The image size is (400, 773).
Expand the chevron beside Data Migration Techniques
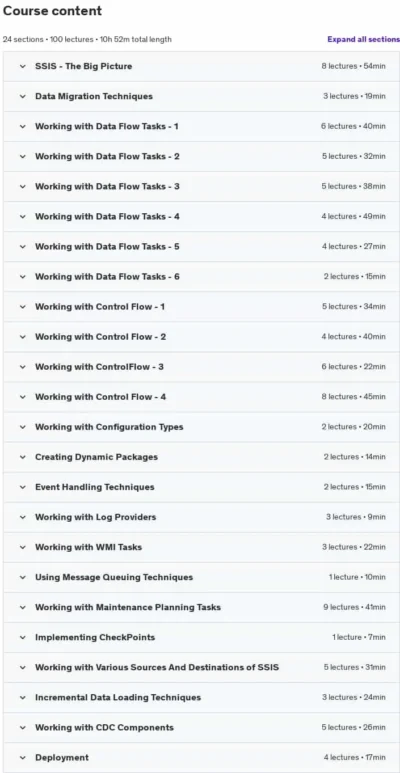[22, 97]
